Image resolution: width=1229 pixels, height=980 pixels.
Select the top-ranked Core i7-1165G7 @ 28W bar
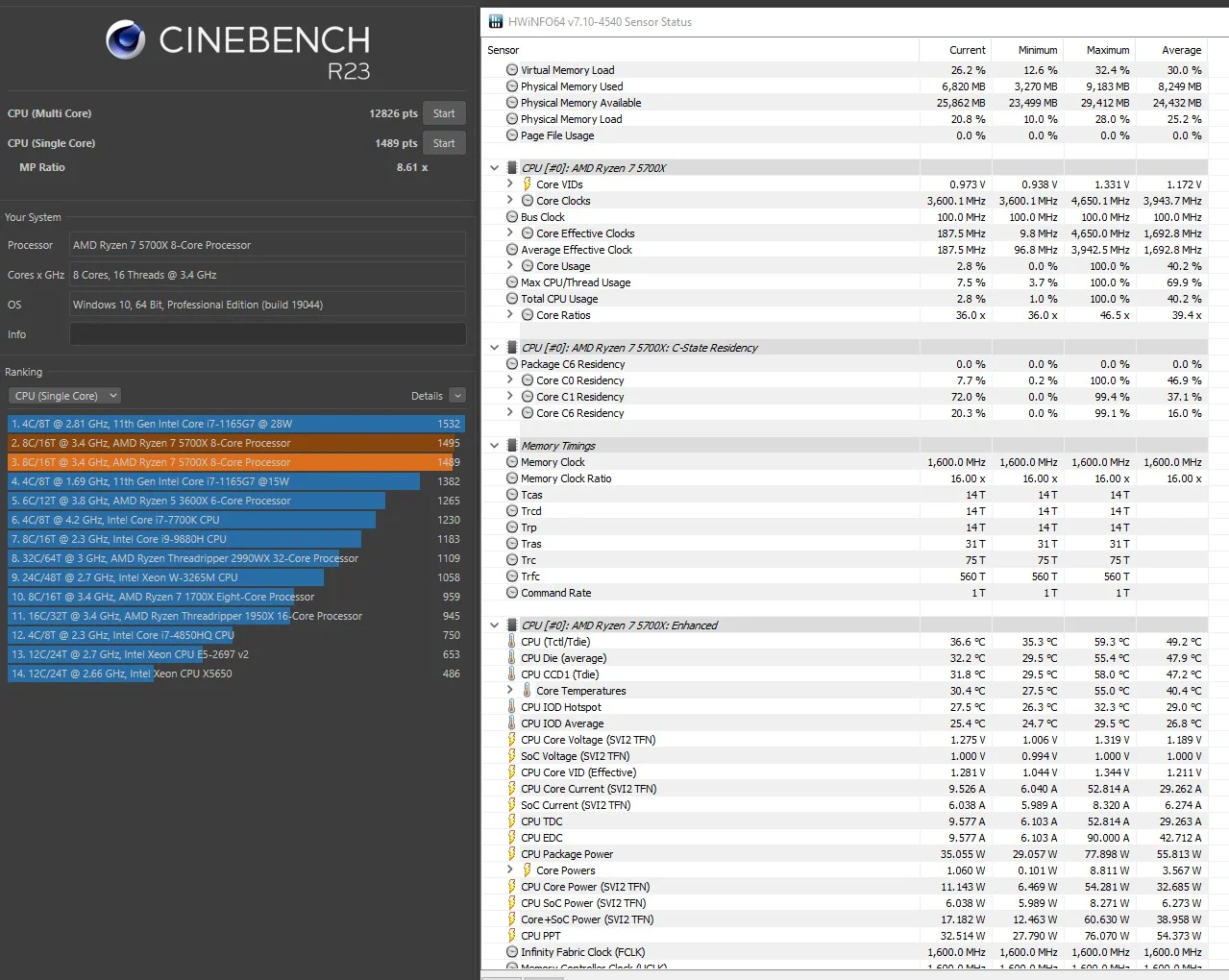[236, 424]
